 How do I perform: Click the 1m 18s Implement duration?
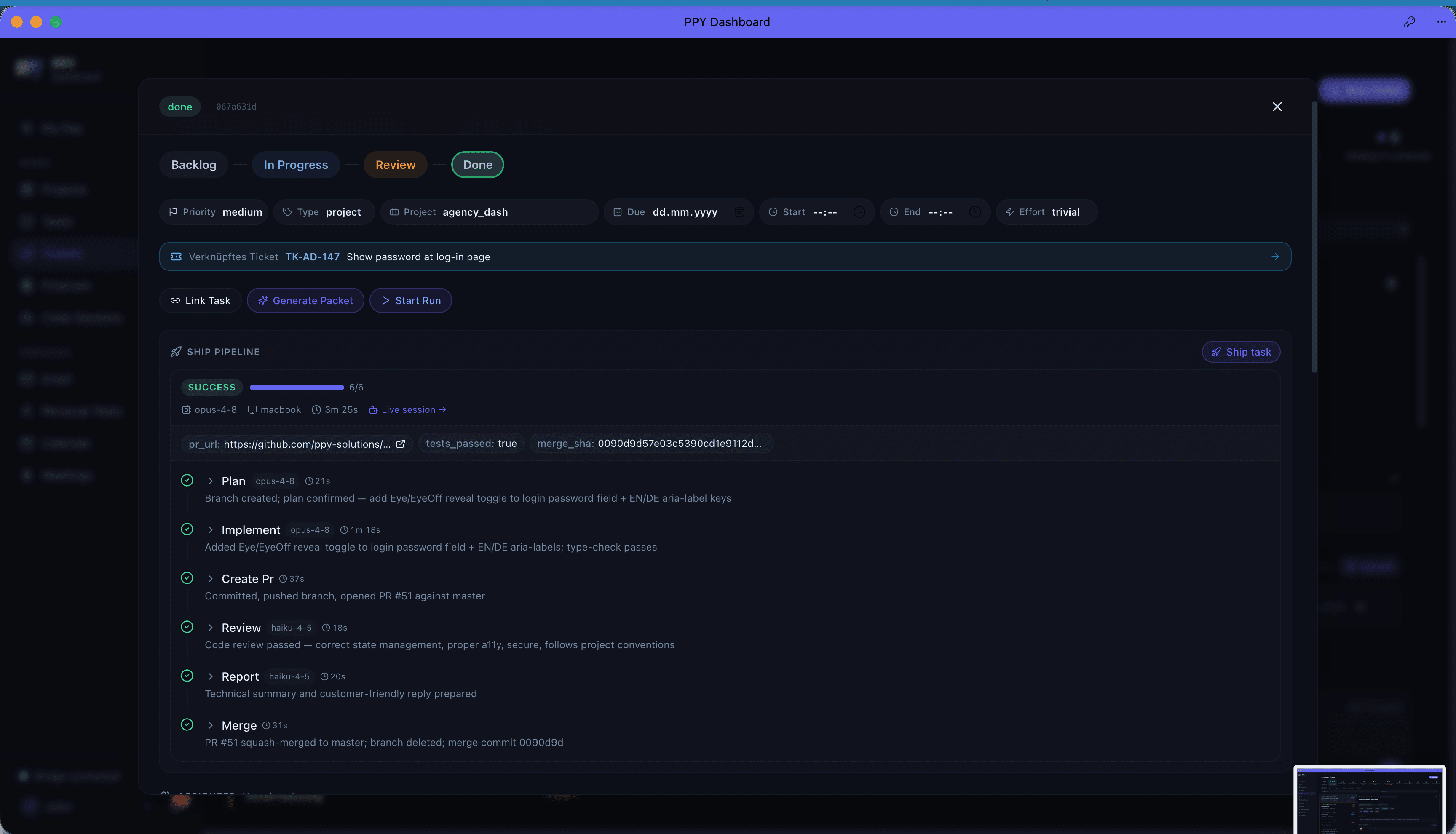(x=360, y=530)
